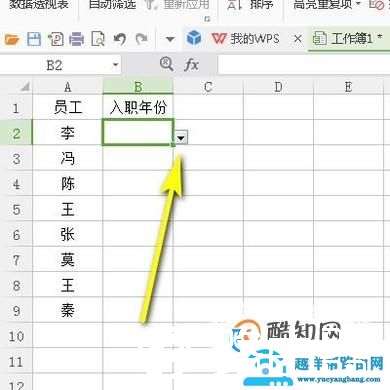Select column D header

pyautogui.click(x=278, y=87)
